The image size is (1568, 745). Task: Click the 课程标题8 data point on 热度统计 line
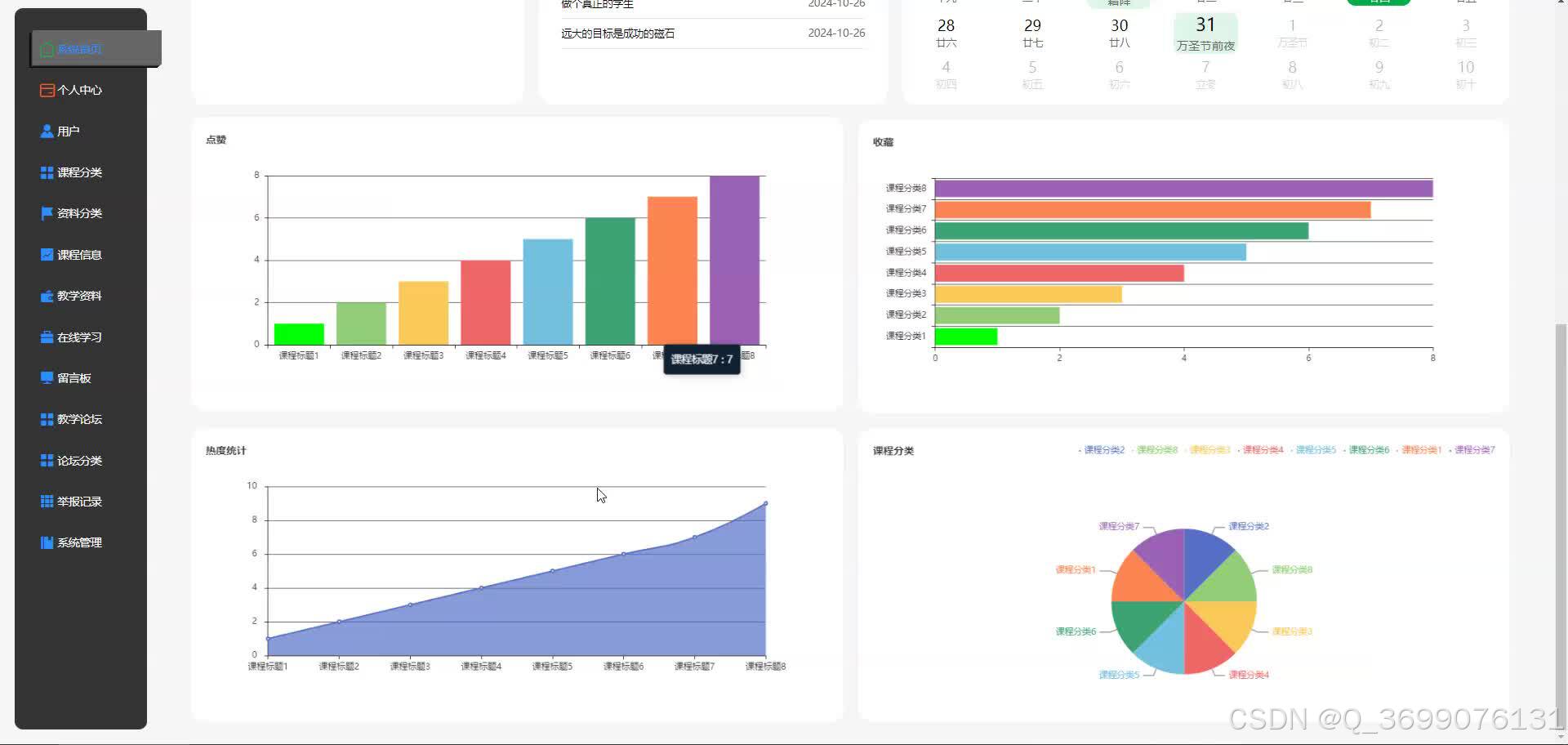click(x=765, y=503)
